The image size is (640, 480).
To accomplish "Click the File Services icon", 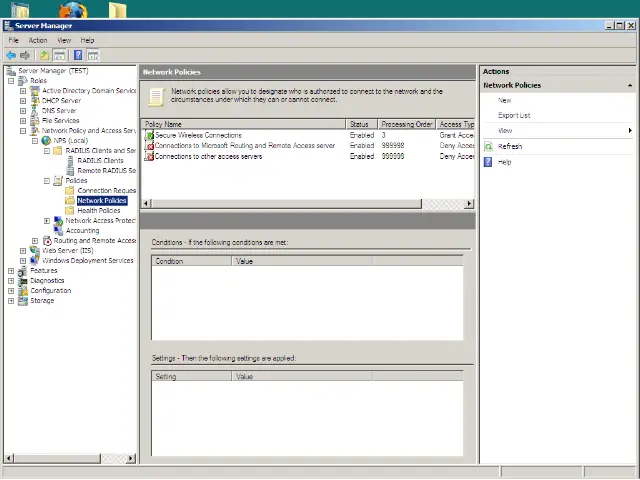I will coord(35,120).
